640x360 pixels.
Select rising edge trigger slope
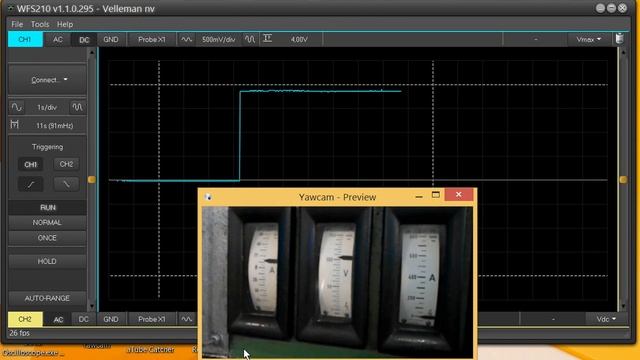31,184
